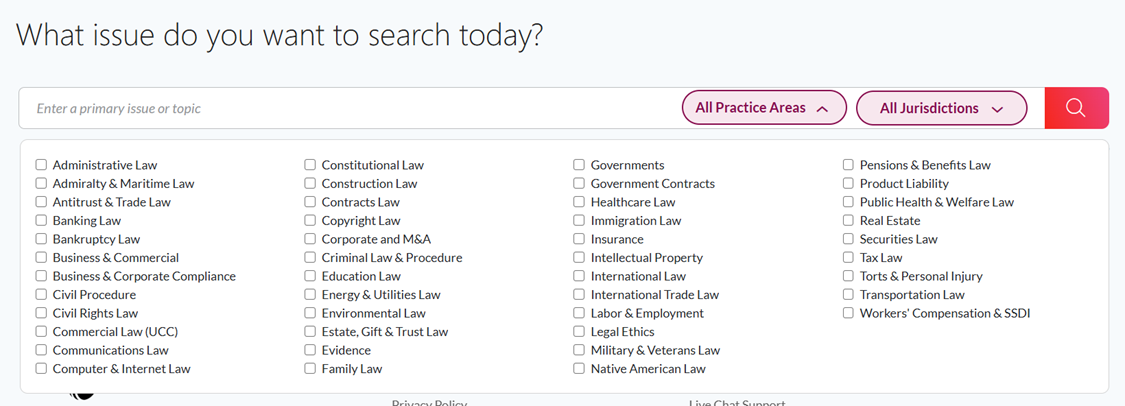
Task: Enable the Computer & Internet Law checkbox
Action: coord(41,369)
